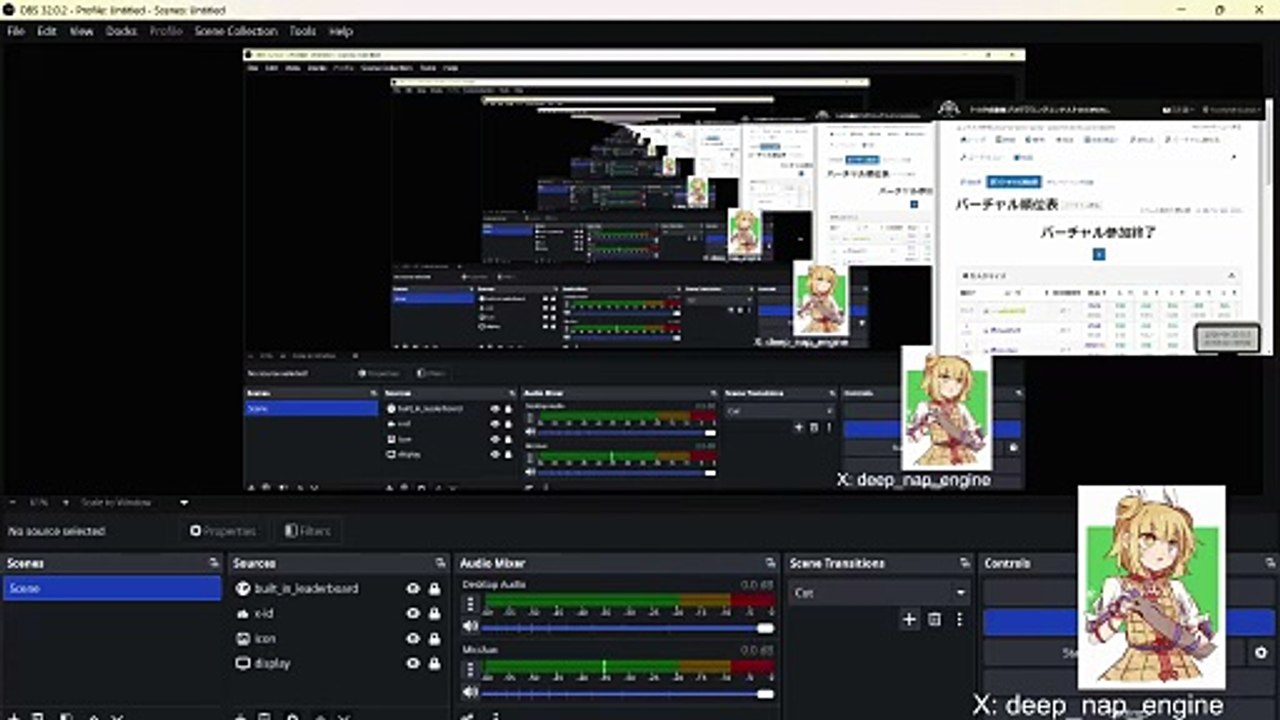Float the Scenes dock panel

click(x=213, y=563)
